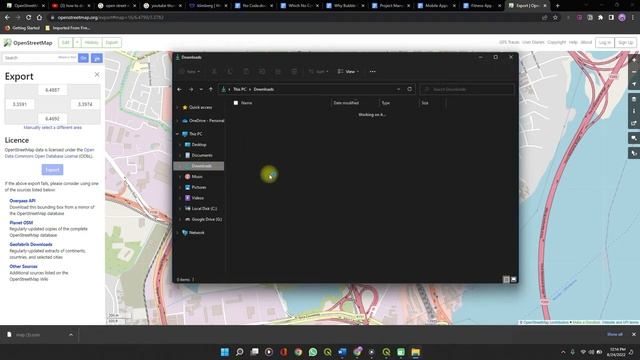Open Windows Start menu
The image size is (640, 360).
pos(225,352)
